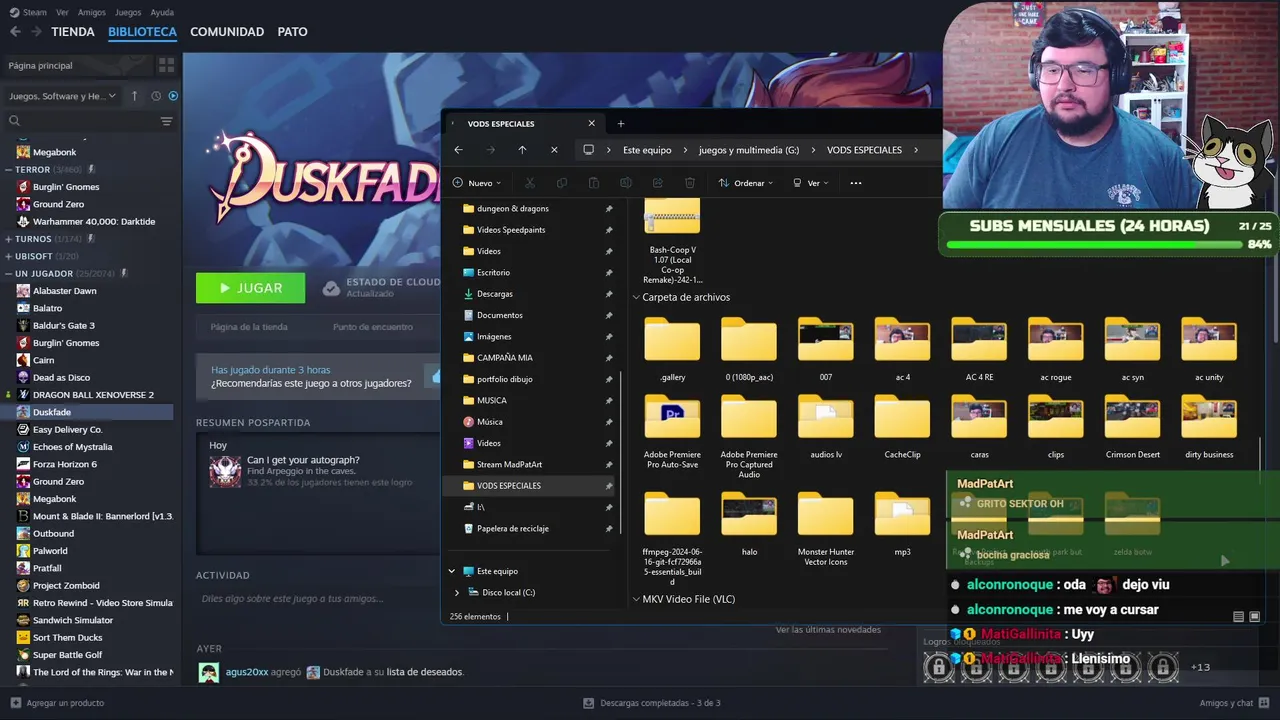
Task: Open Descargas completadas download status
Action: [652, 703]
